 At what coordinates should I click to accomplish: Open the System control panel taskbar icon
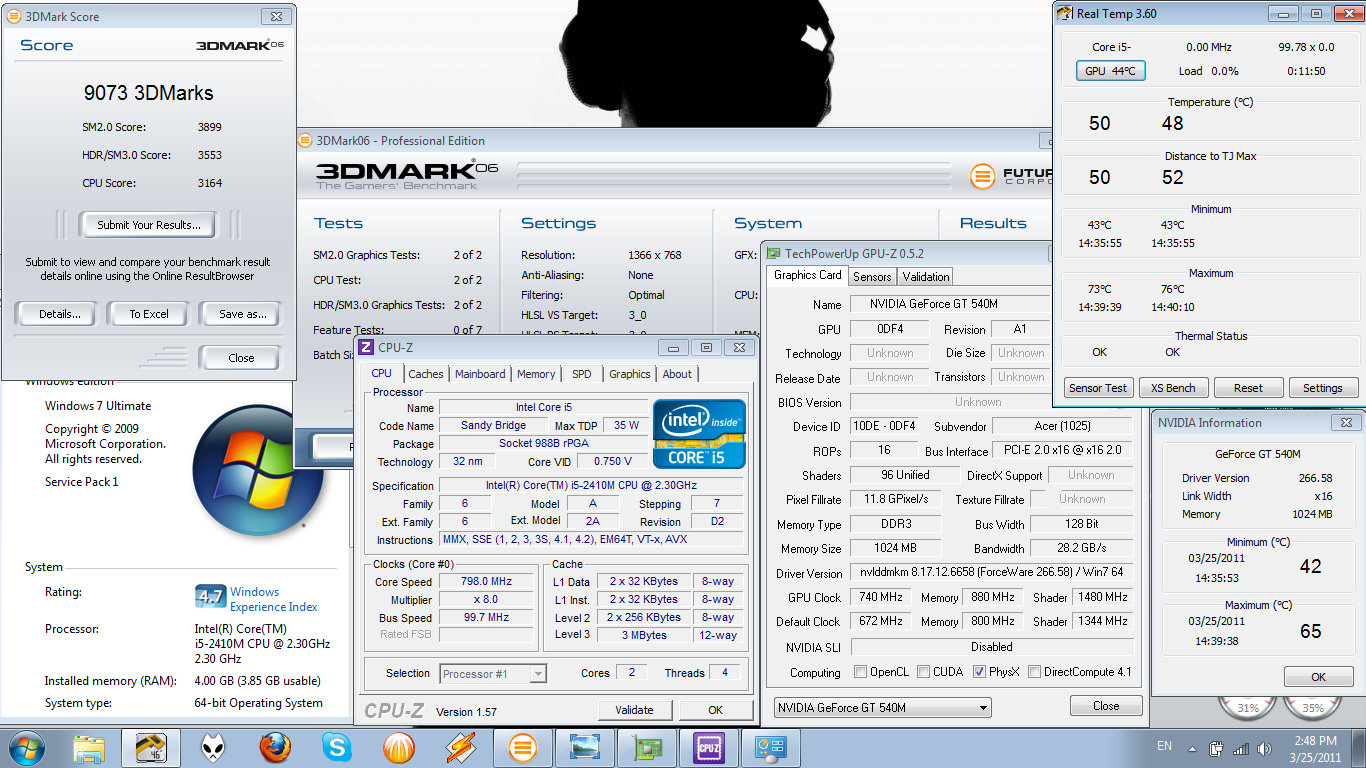point(771,747)
